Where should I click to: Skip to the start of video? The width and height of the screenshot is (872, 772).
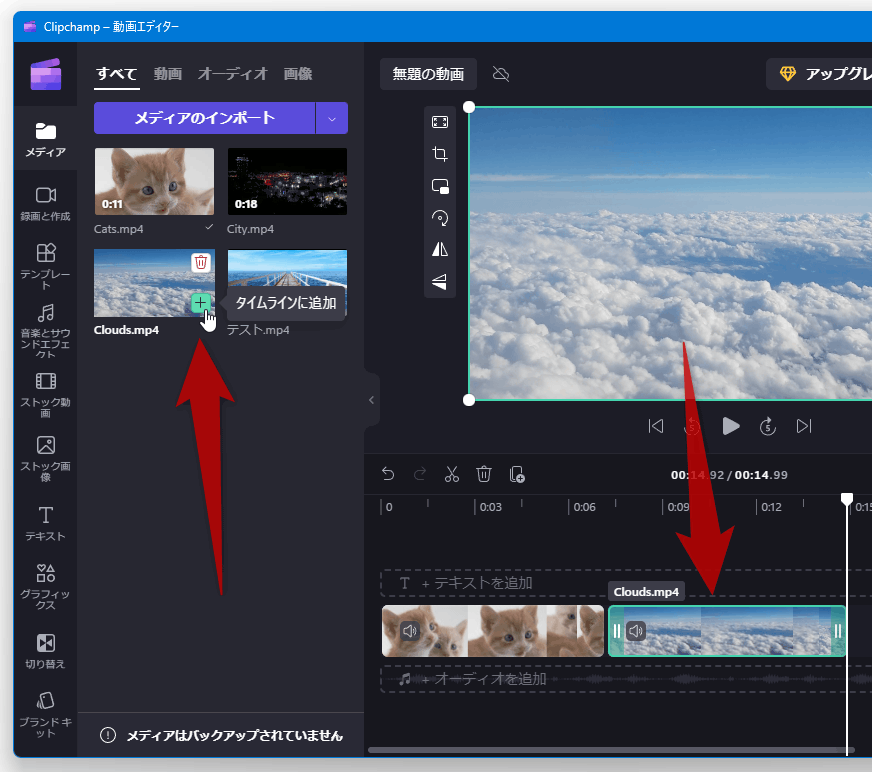[x=656, y=427]
